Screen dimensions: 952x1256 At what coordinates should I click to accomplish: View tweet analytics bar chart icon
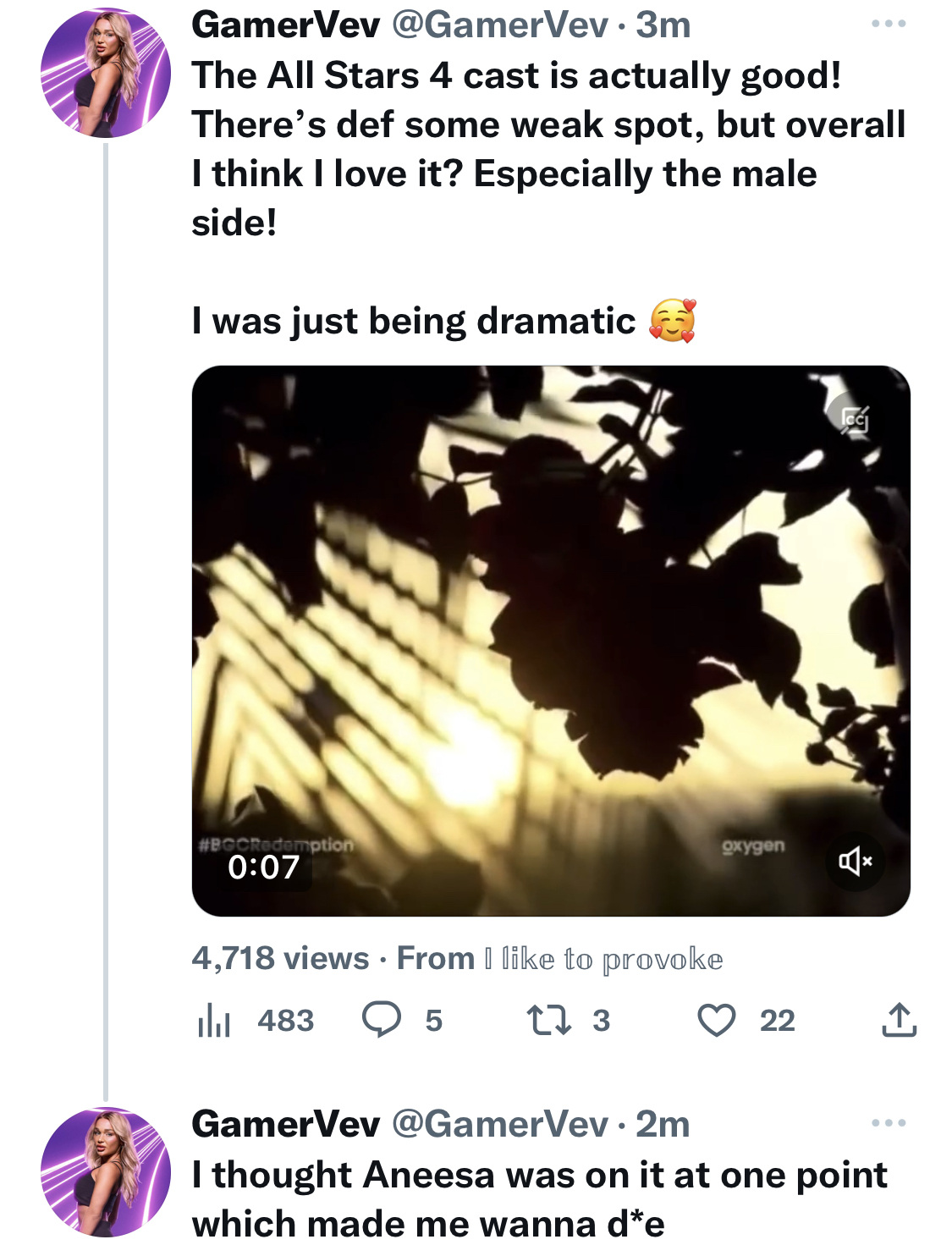(x=213, y=1020)
